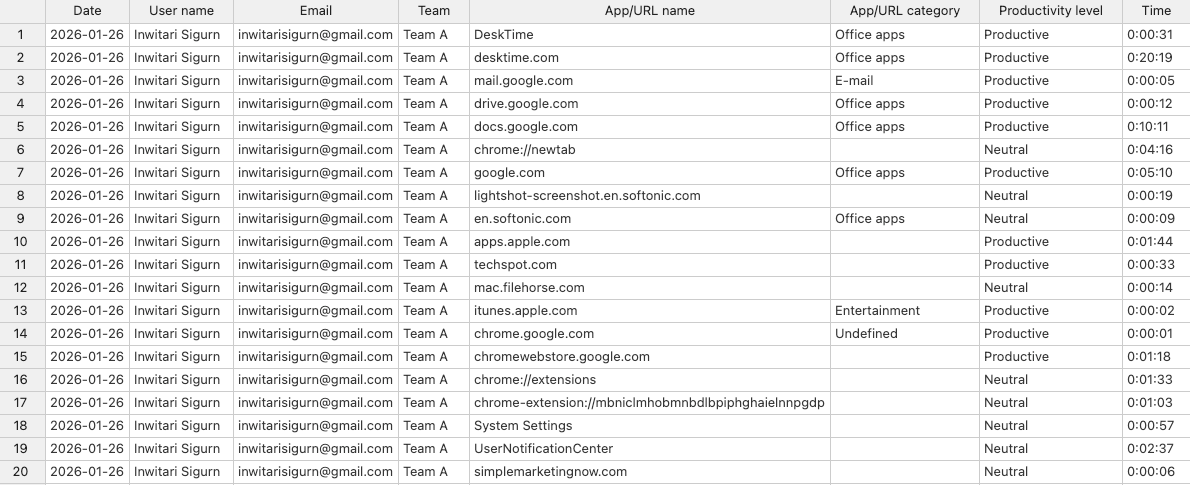Viewport: 1190px width, 485px height.
Task: Click the 0:02:37 time cell
Action: coord(1156,449)
